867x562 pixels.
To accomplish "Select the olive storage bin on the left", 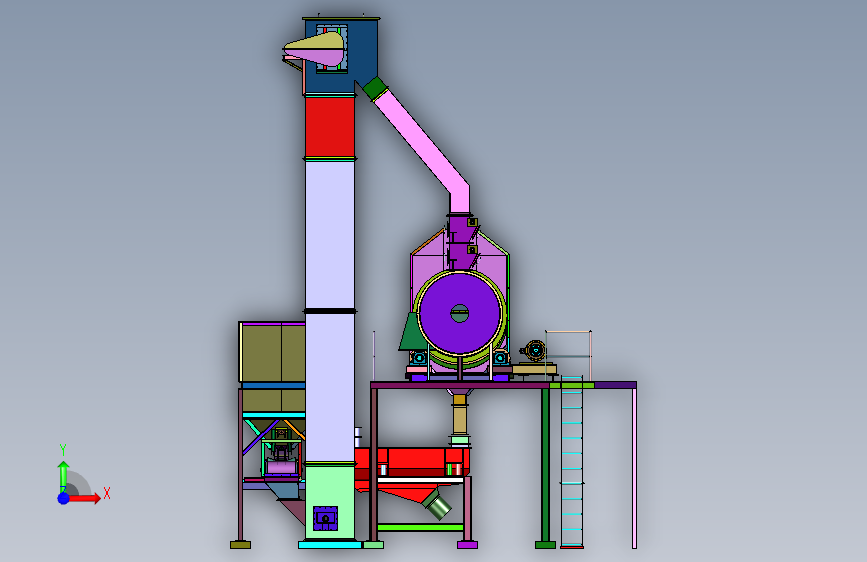I will tap(272, 353).
